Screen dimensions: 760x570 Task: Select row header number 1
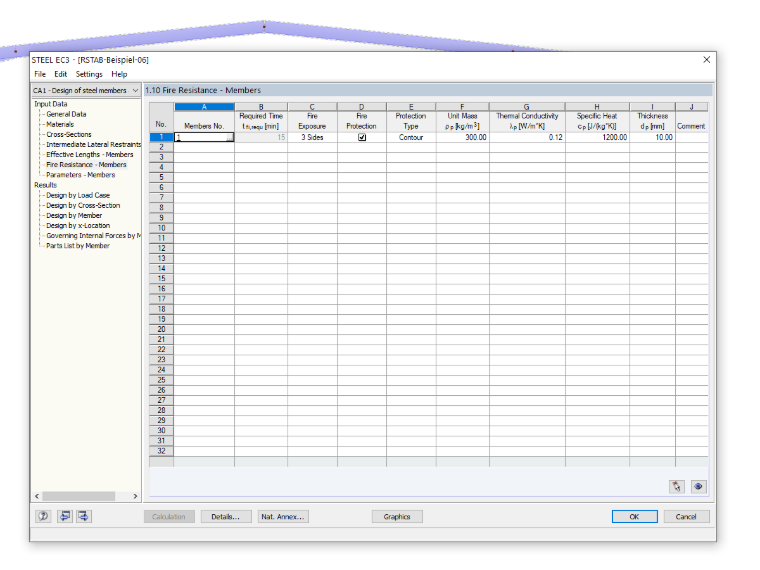pyautogui.click(x=161, y=137)
